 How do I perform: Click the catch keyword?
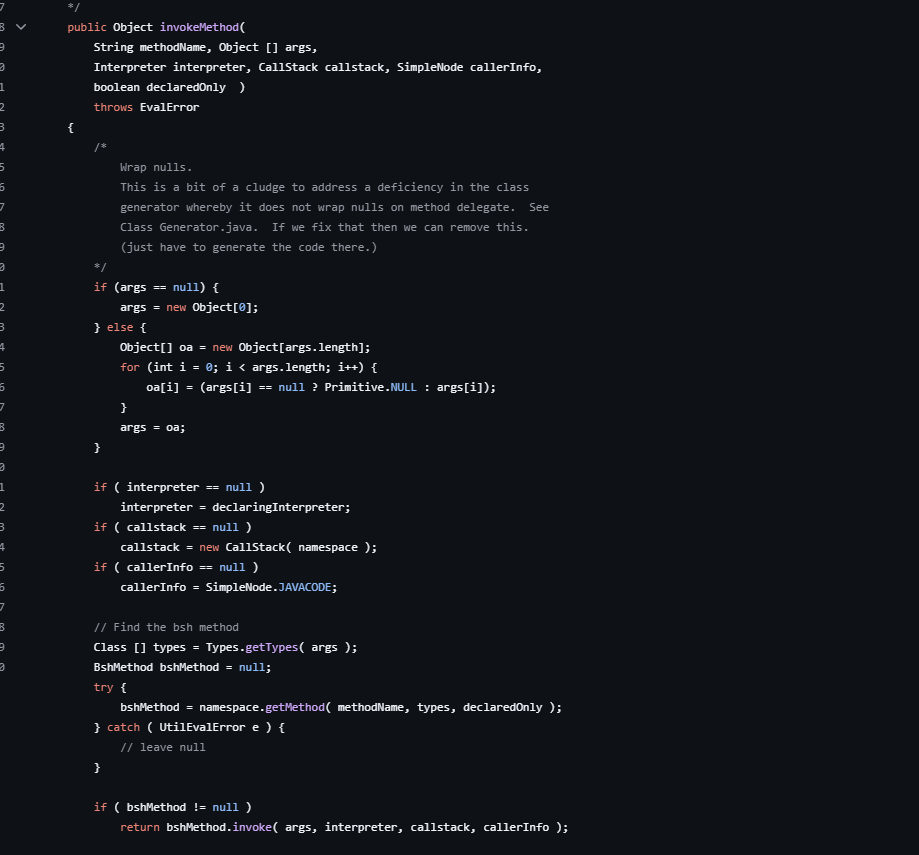pos(123,727)
